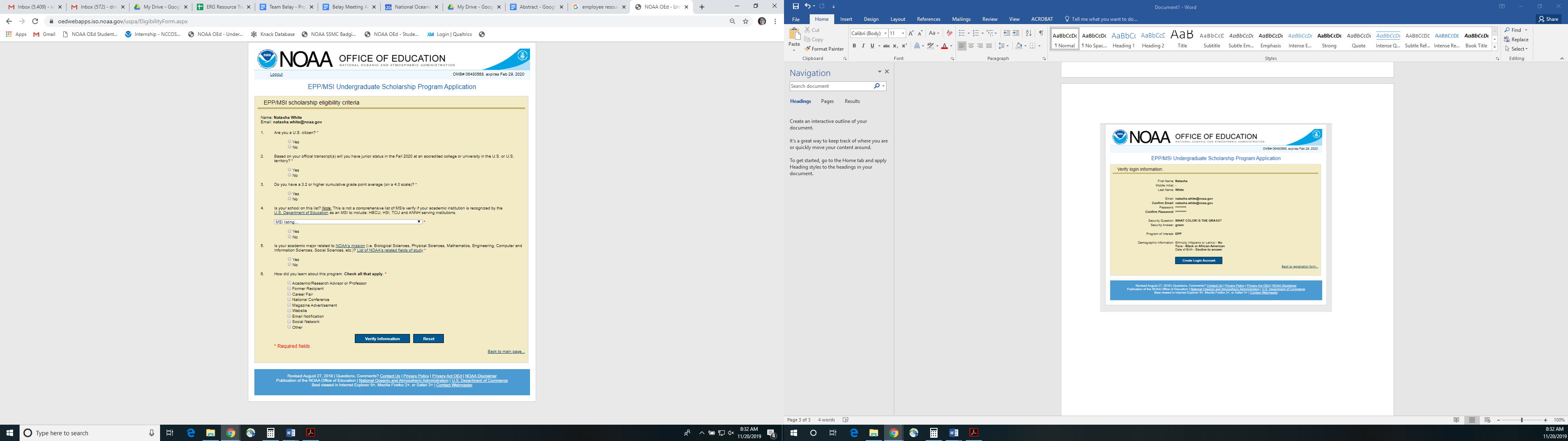
Task: Expand the font color dropdown arrow
Action: point(951,46)
